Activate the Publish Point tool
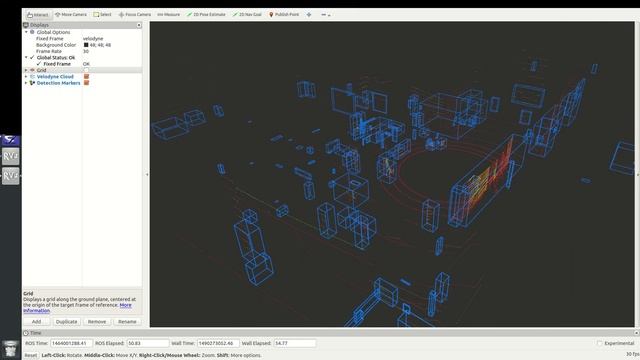 pos(284,15)
